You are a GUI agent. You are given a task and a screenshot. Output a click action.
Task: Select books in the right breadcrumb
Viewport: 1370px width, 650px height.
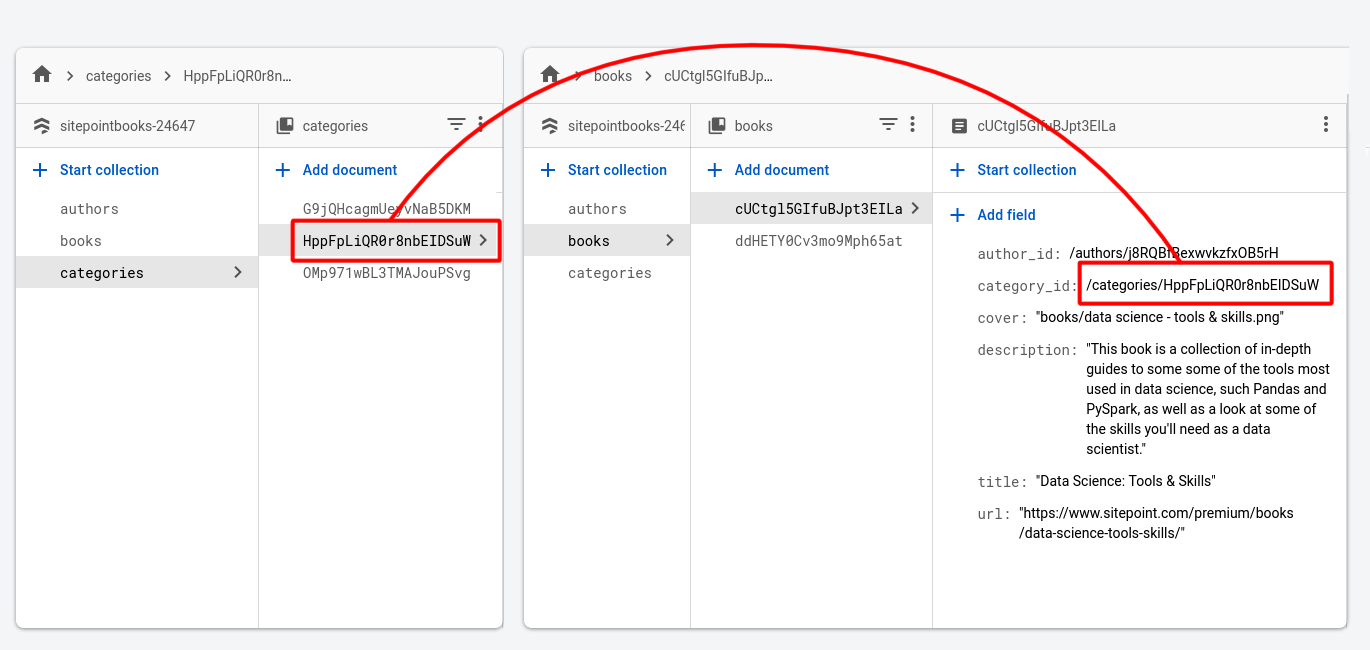(x=613, y=76)
